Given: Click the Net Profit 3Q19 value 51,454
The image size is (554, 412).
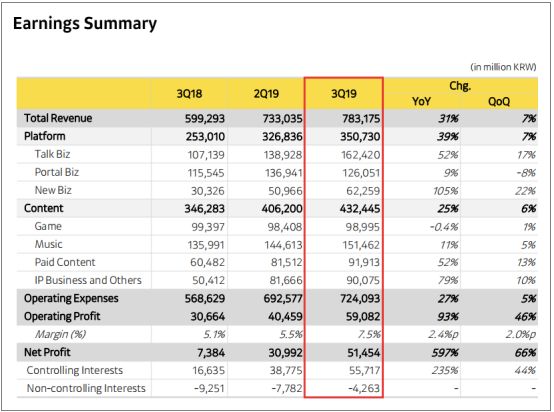Looking at the screenshot, I should 364,353.
